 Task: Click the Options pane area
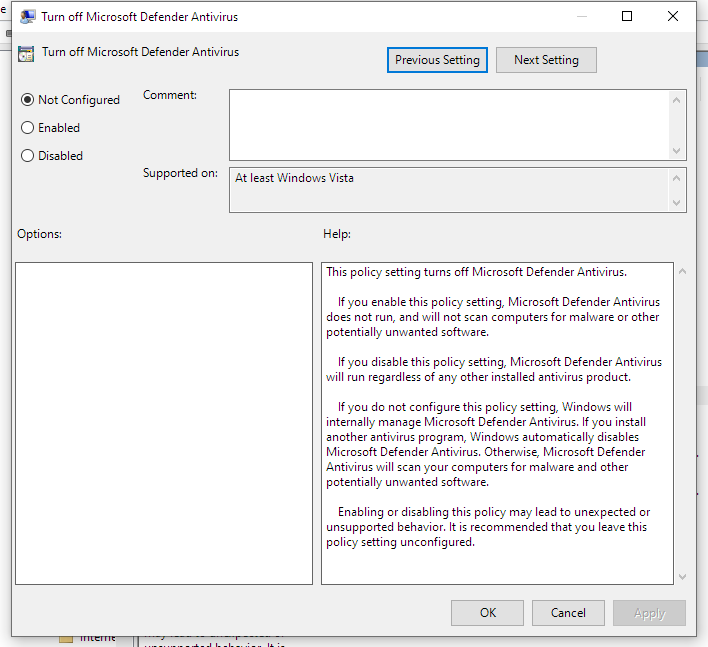pos(164,424)
